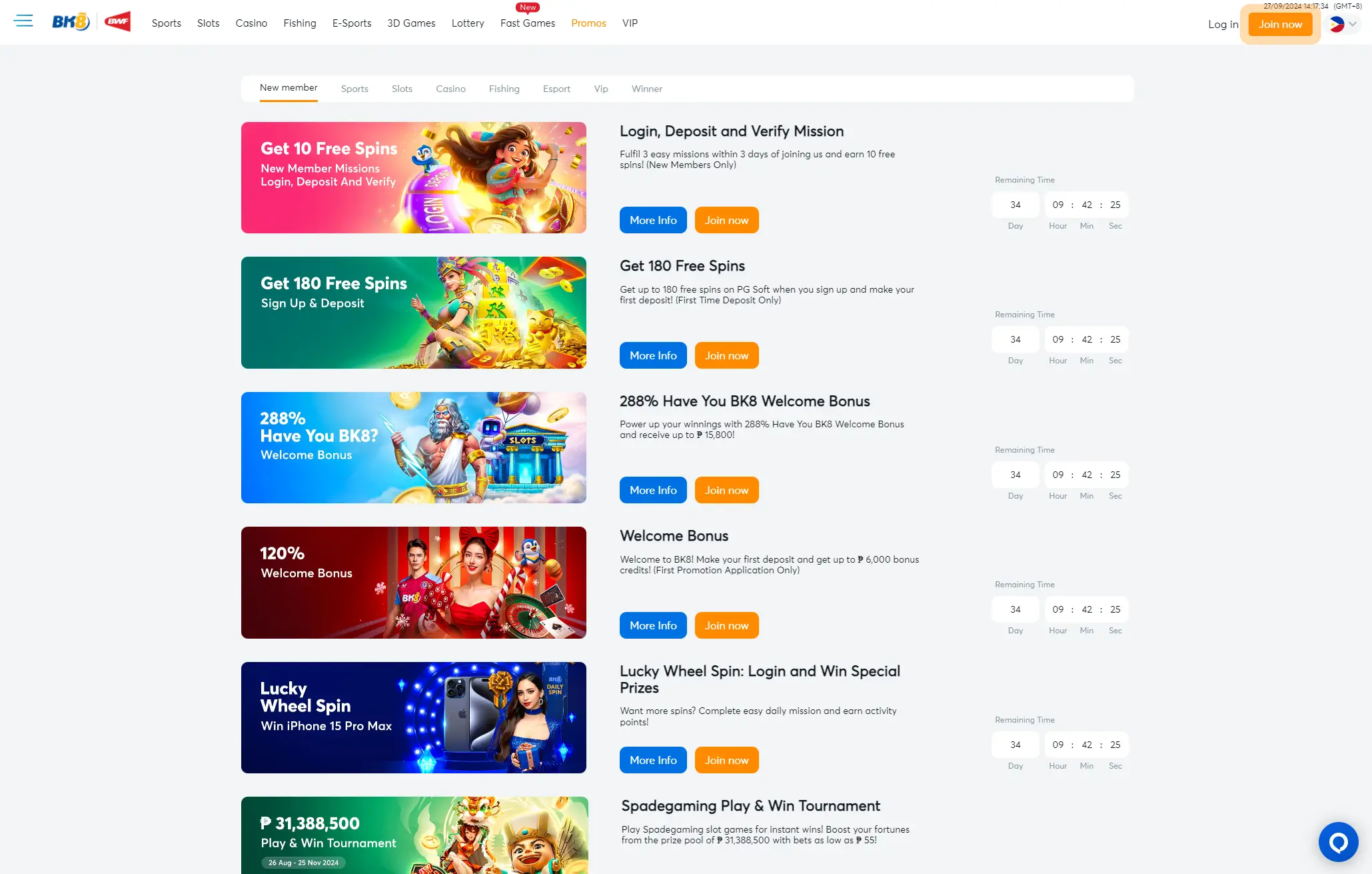Join now for Lucky Wheel Spin promo
This screenshot has width=1372, height=874.
(x=726, y=760)
